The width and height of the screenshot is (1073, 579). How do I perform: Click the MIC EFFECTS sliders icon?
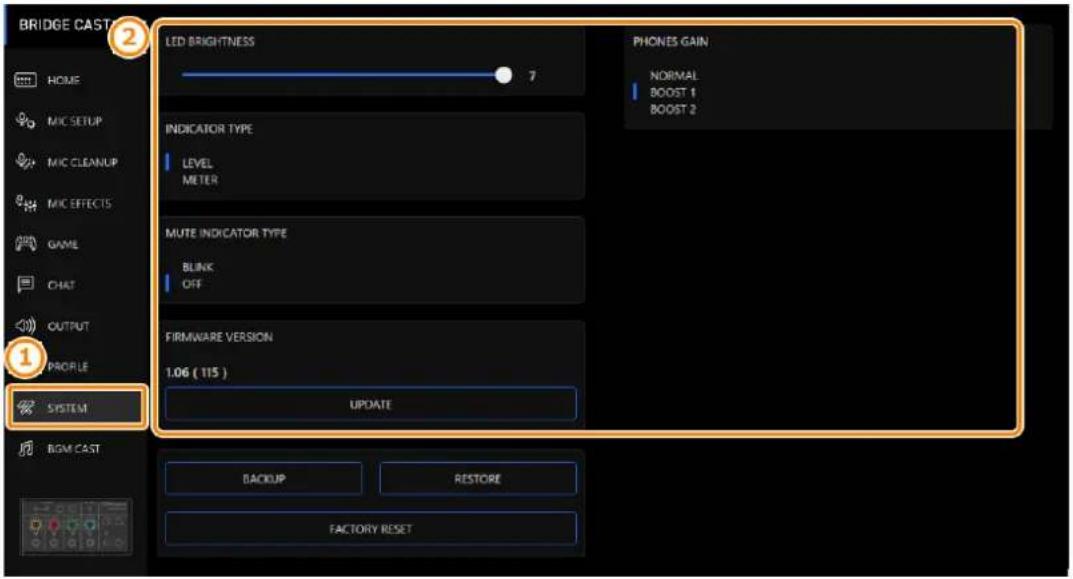coord(25,203)
